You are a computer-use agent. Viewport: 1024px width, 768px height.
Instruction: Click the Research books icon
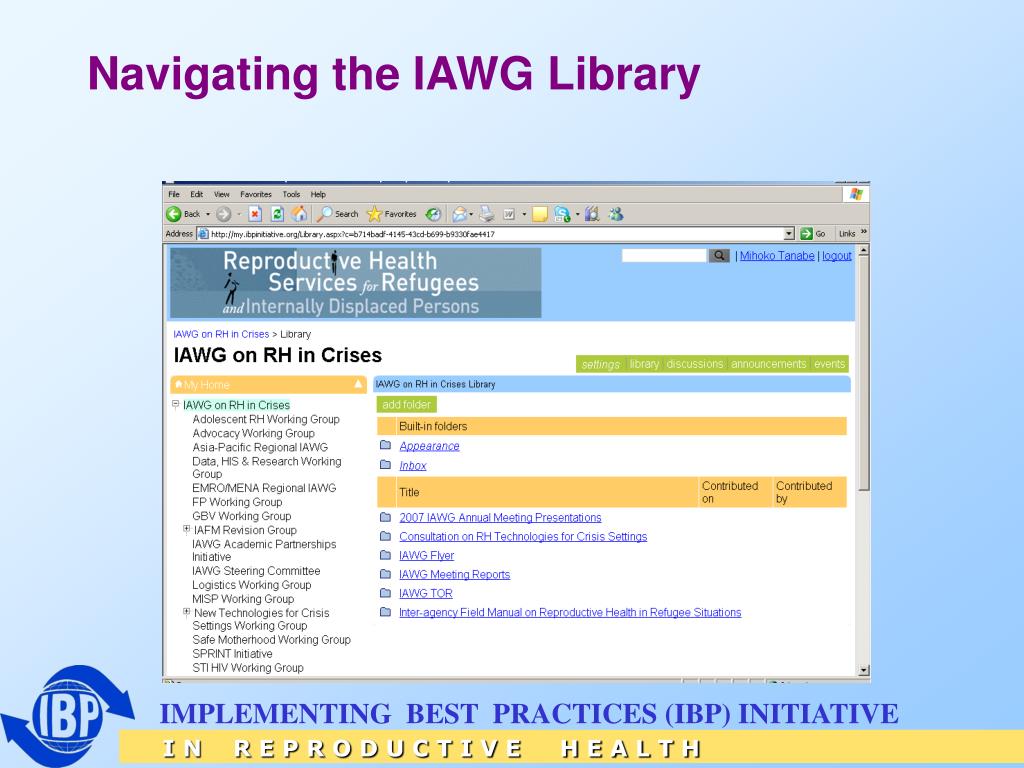[592, 214]
